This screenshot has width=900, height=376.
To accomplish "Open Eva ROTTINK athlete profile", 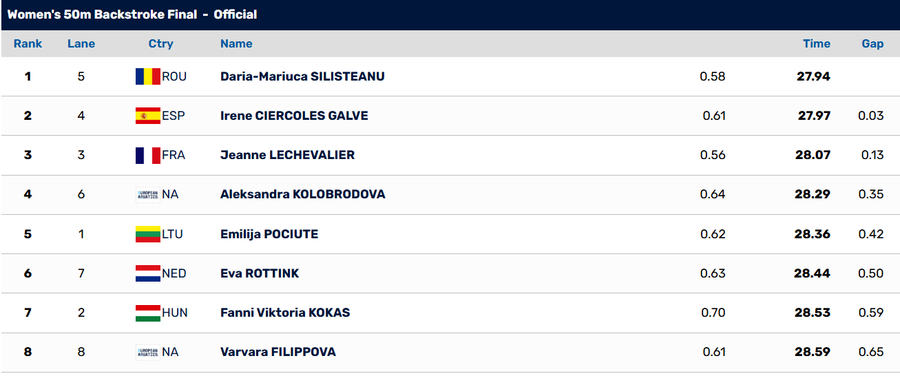I will (x=259, y=273).
